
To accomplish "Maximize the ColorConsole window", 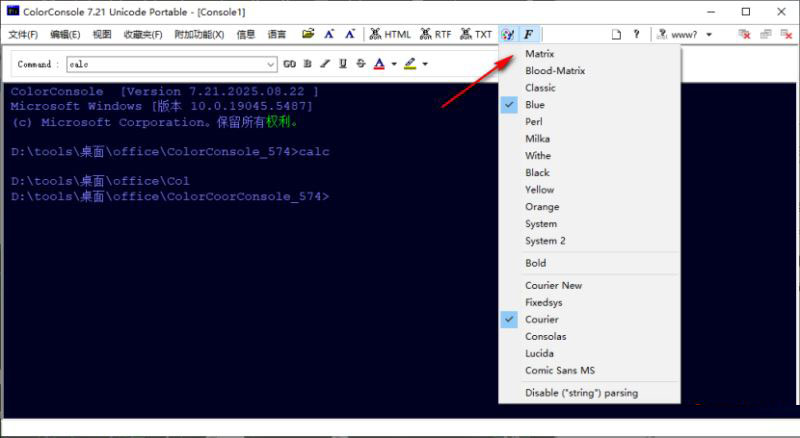I will pos(746,11).
